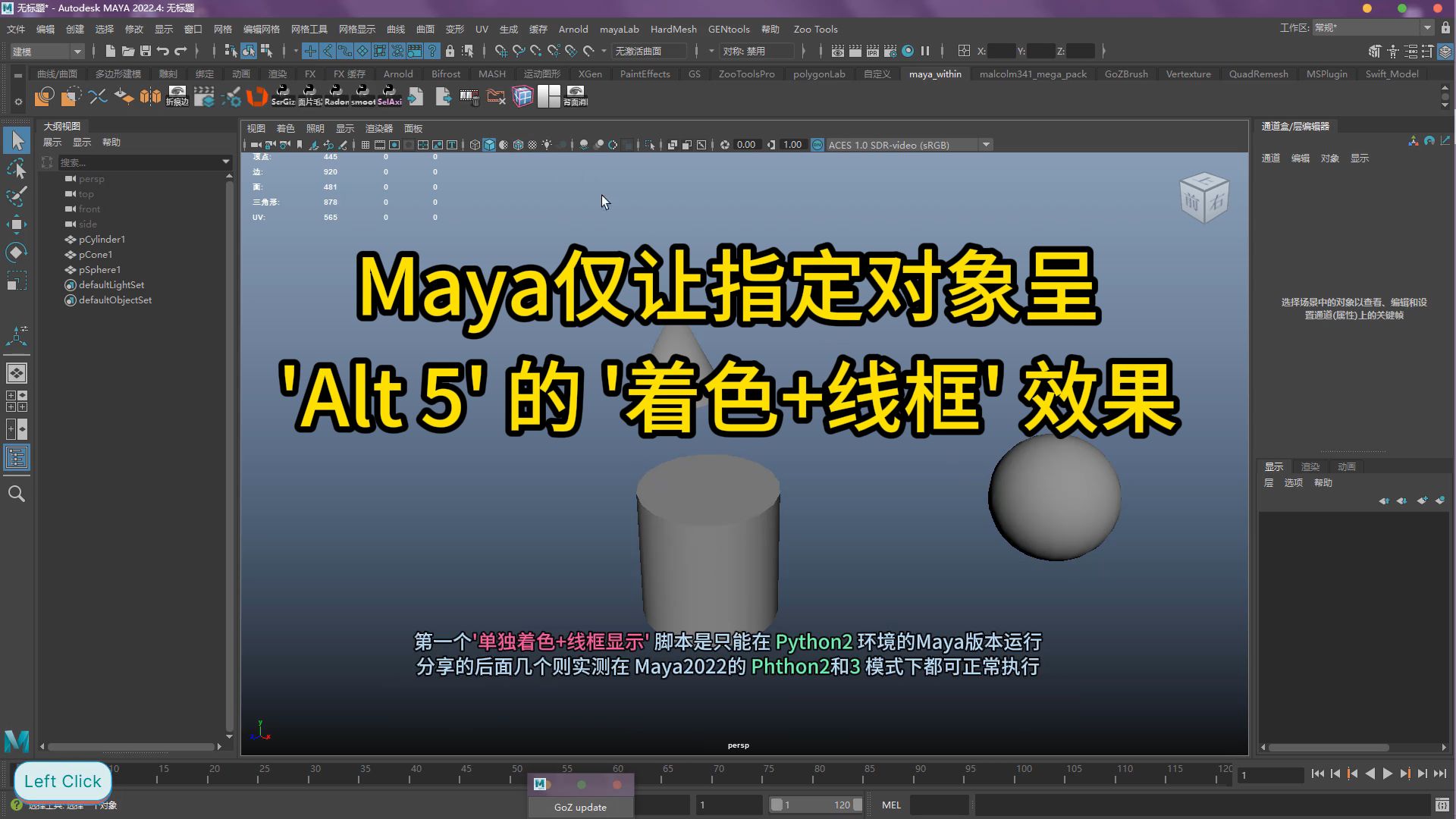Click the Redo arrow icon

(180, 51)
